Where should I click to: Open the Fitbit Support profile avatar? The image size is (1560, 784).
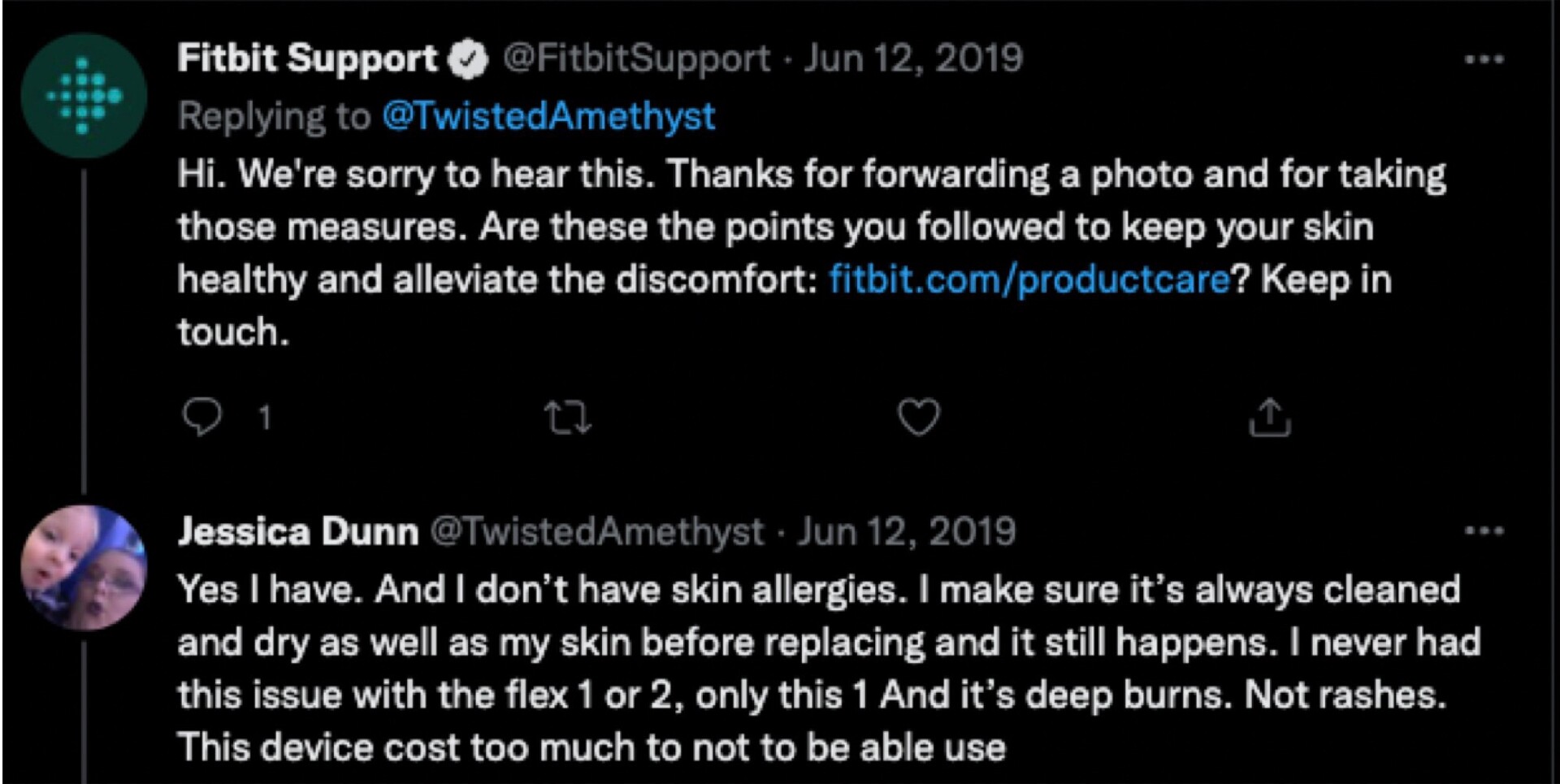tap(84, 96)
